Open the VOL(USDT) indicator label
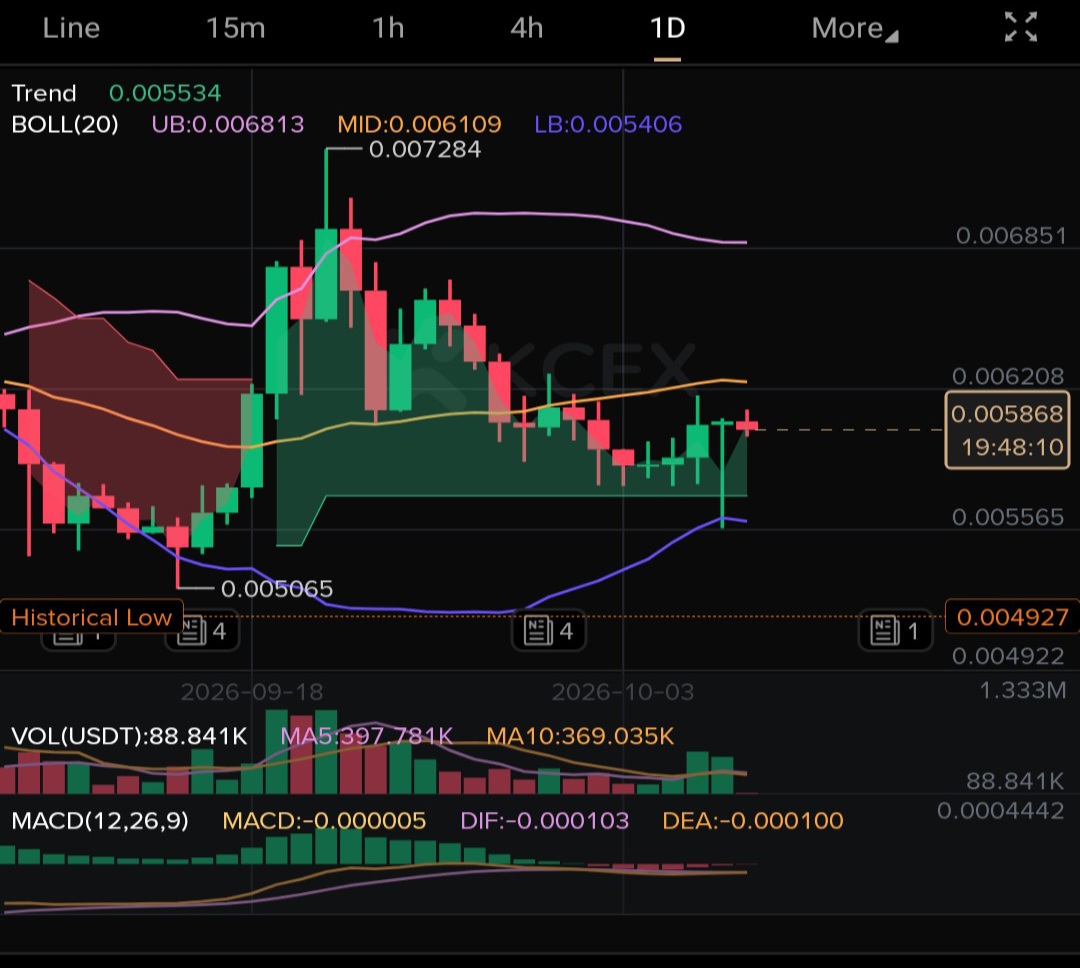 point(129,736)
